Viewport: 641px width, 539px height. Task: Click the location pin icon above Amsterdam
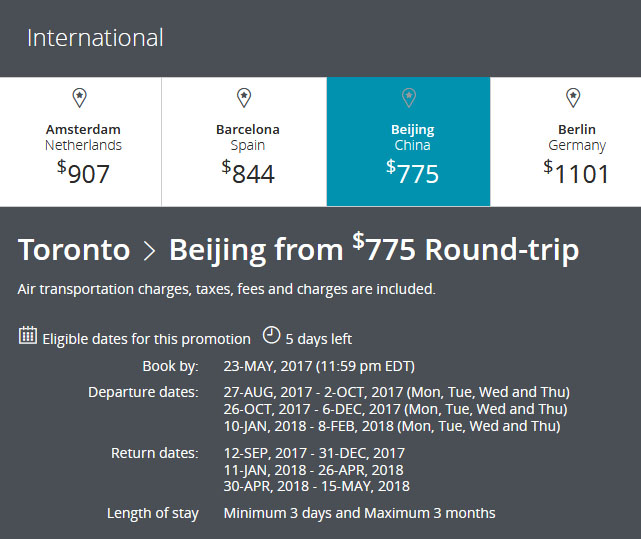(80, 97)
